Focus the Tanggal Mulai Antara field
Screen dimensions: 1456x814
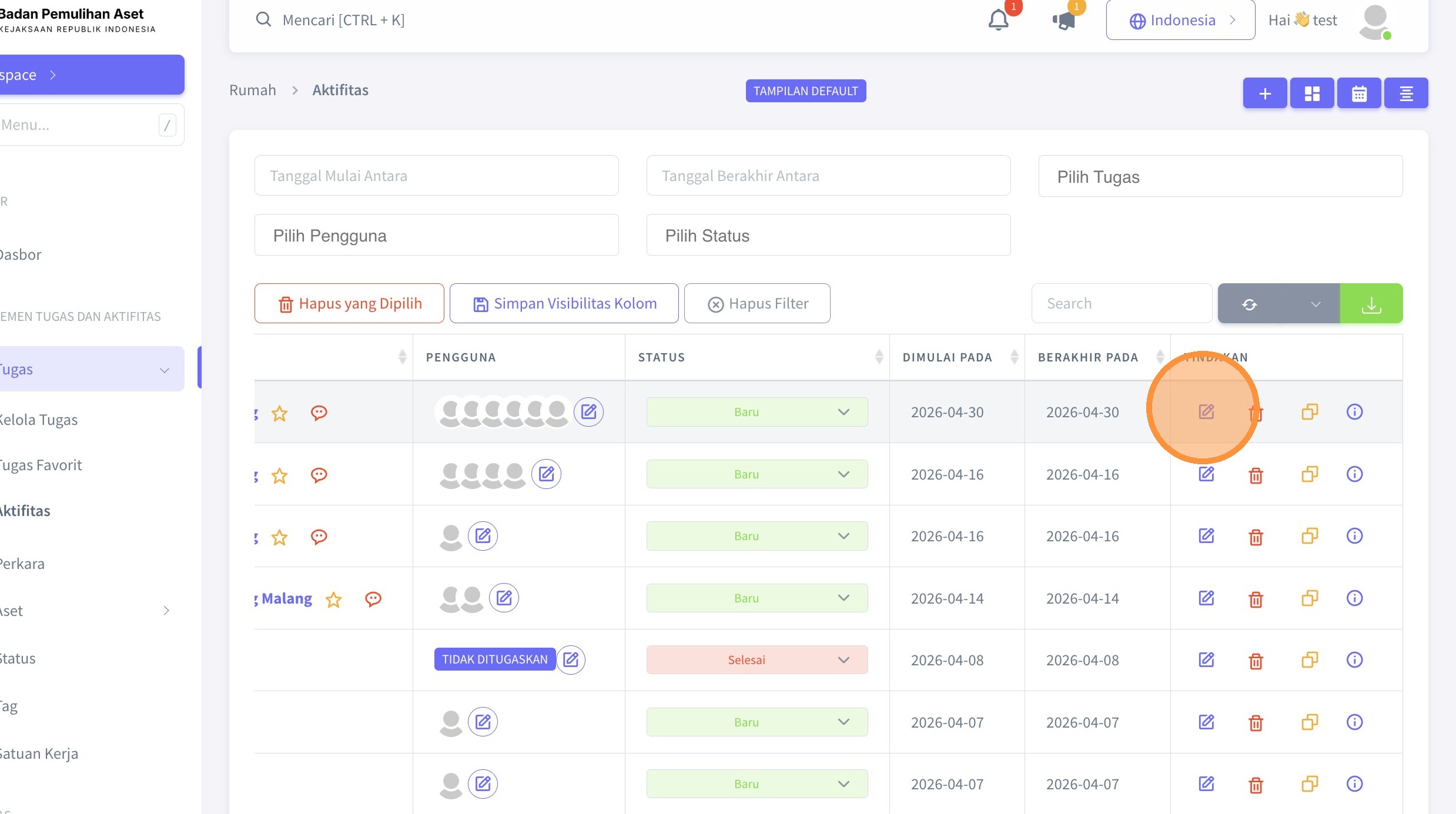point(436,176)
